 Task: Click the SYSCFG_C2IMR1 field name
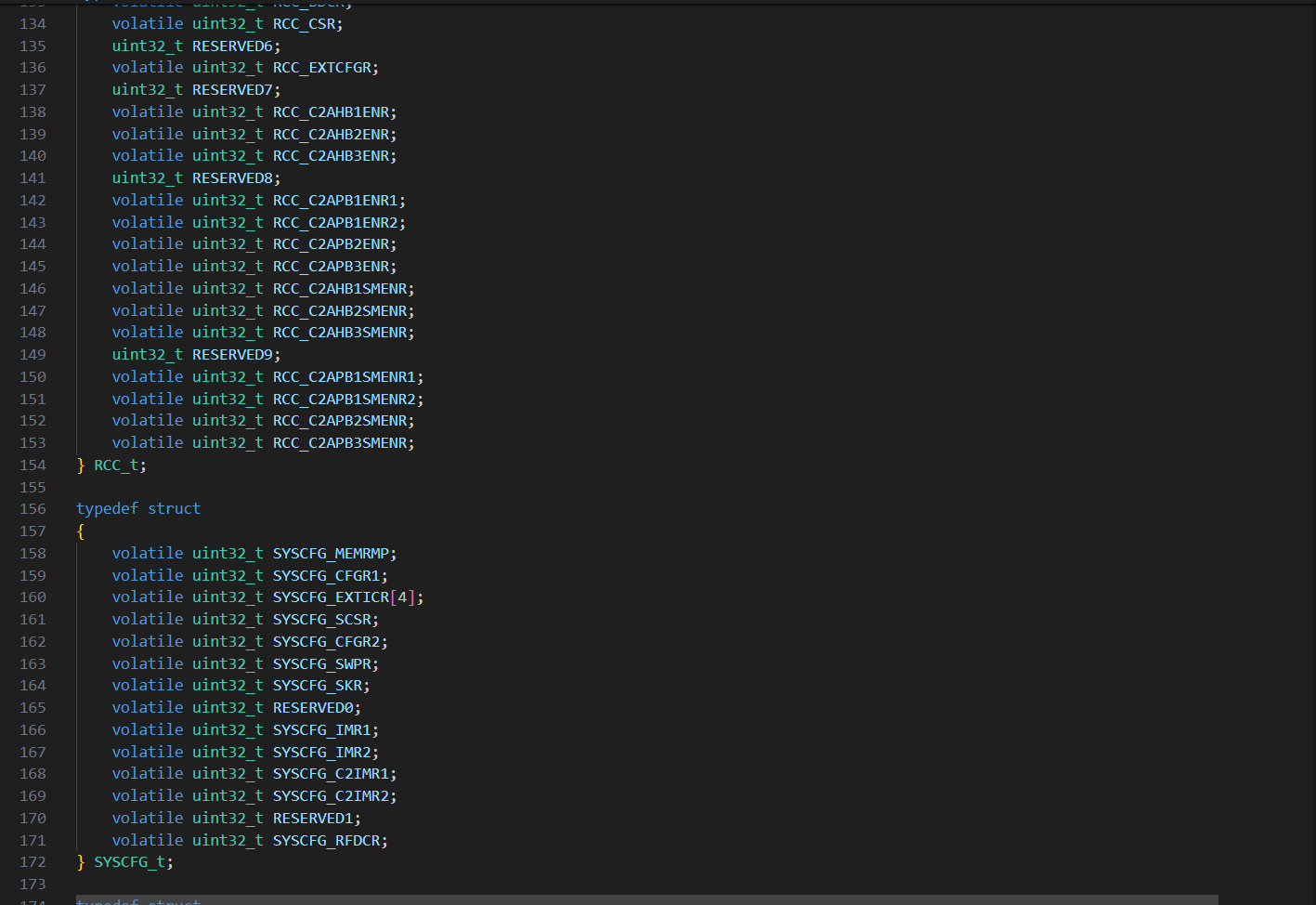click(x=331, y=774)
